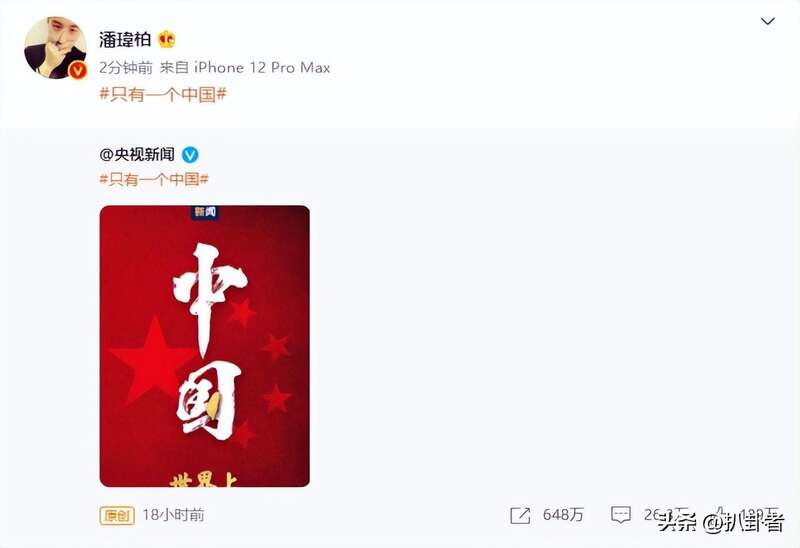800x548 pixels.
Task: Click the orange V verified badge on avatar
Action: coord(78,71)
